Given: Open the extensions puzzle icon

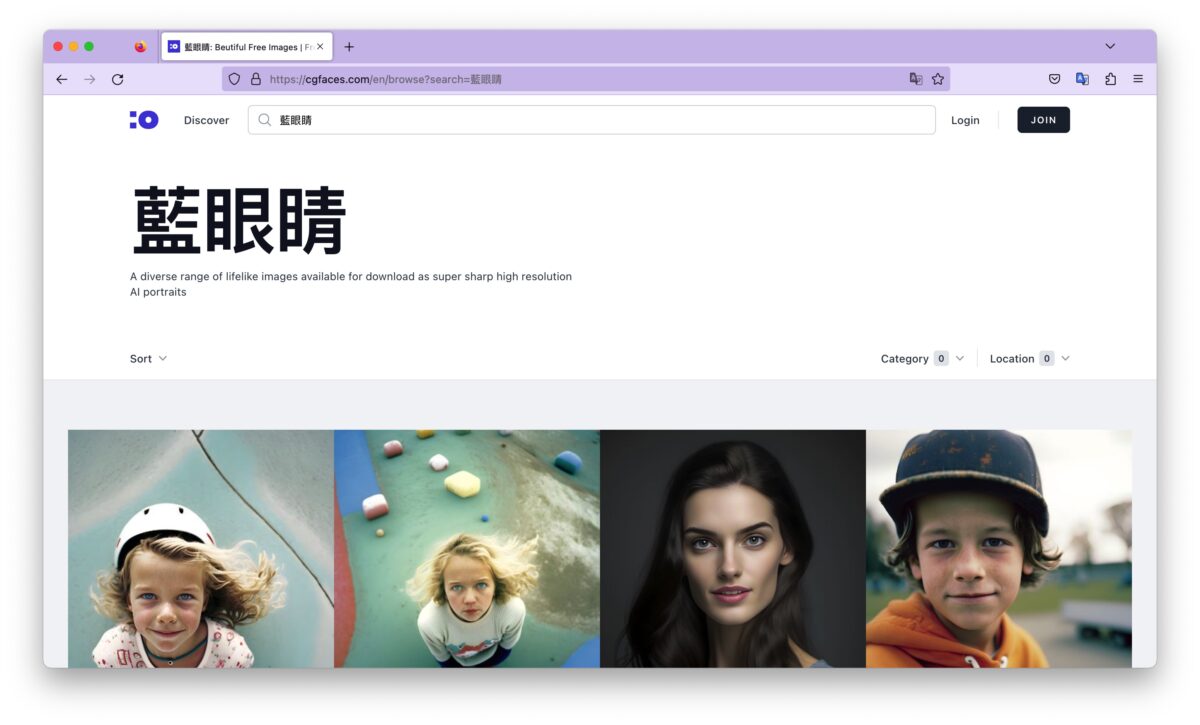Looking at the screenshot, I should [x=1110, y=79].
